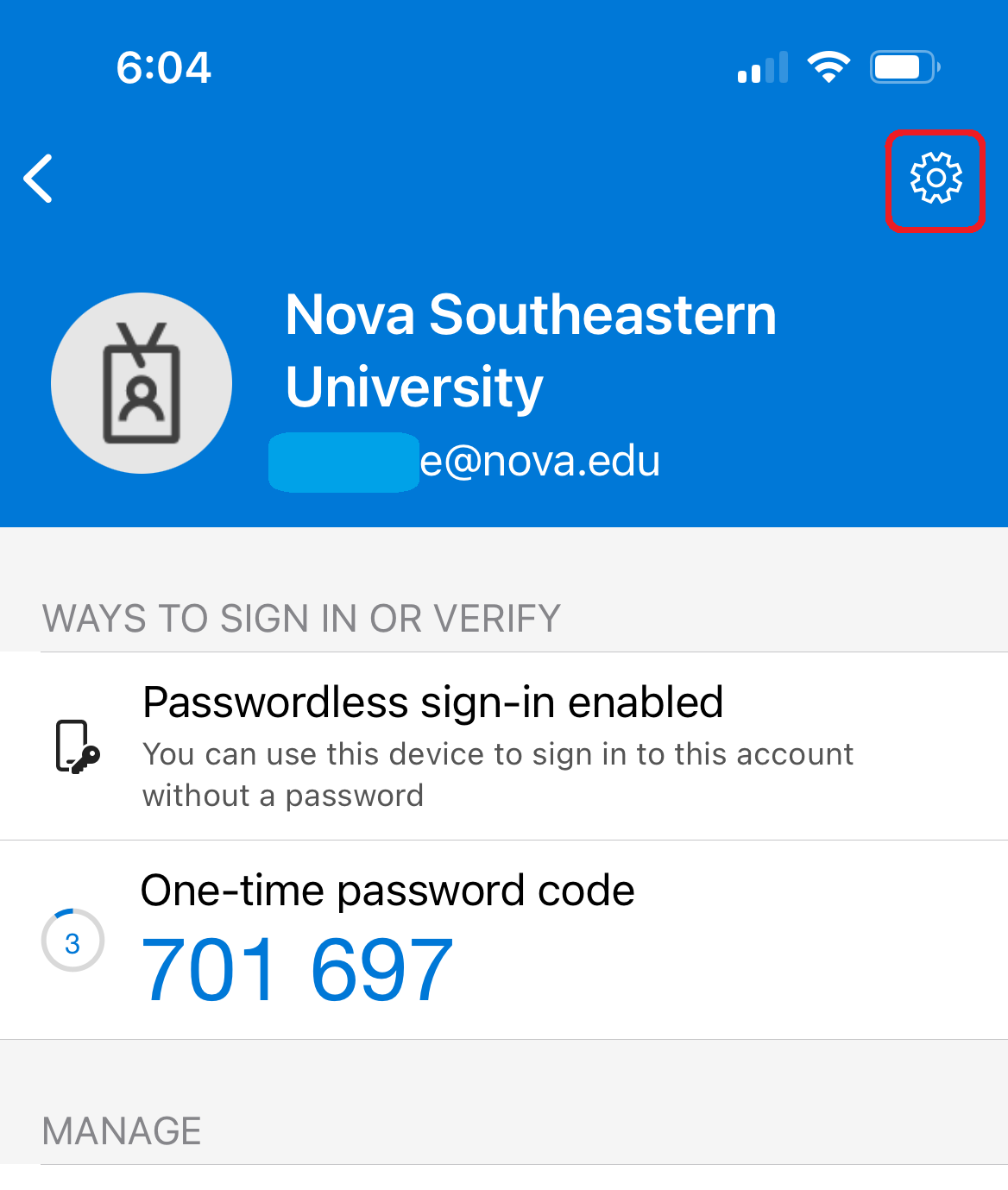
Task: Tap the Wi-Fi status icon
Action: (828, 66)
